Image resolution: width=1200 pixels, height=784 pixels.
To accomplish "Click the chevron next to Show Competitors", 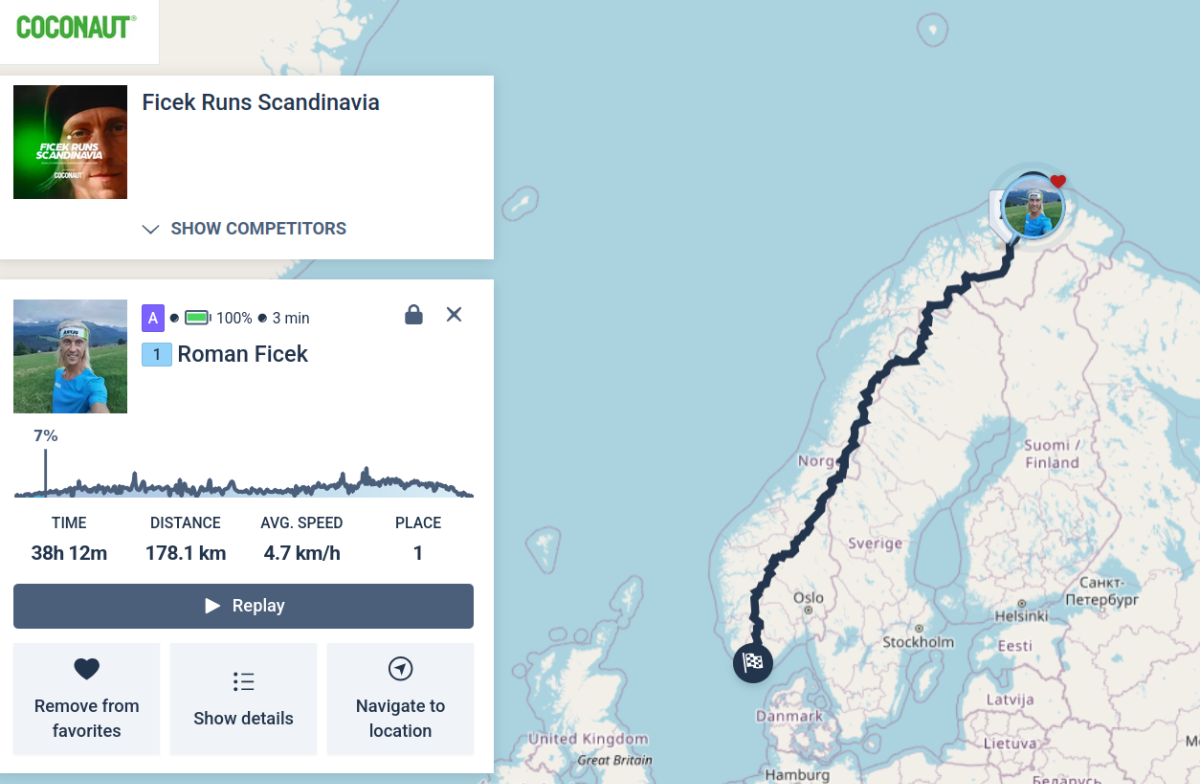I will point(151,229).
